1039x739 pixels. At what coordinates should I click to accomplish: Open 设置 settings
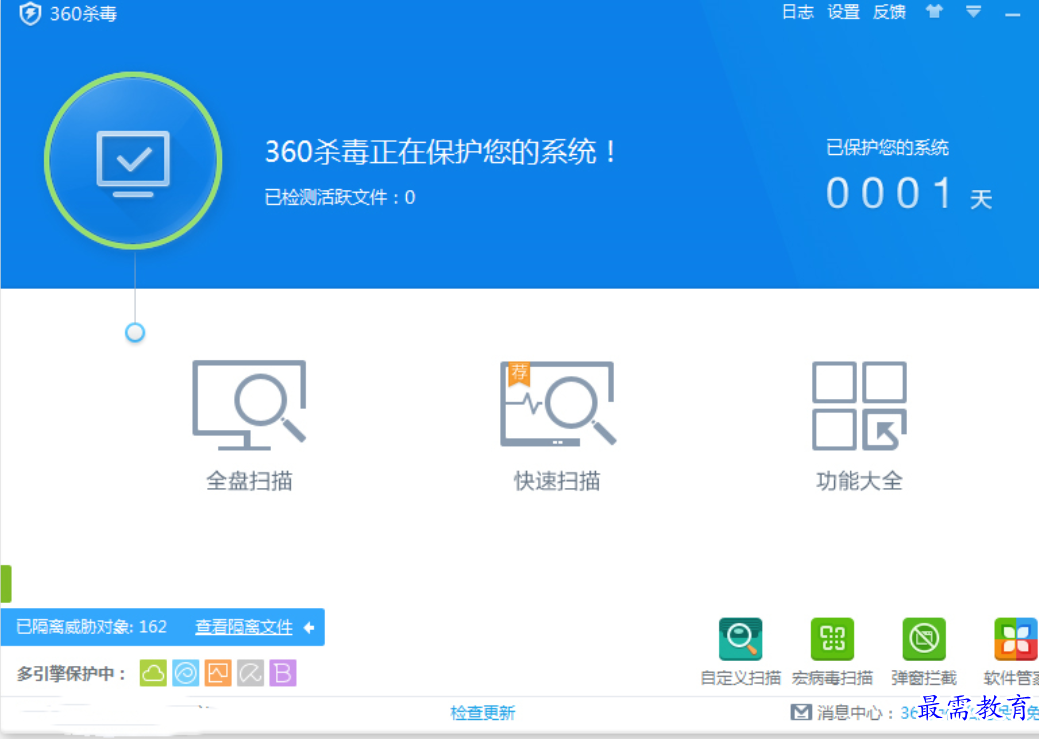tap(843, 12)
